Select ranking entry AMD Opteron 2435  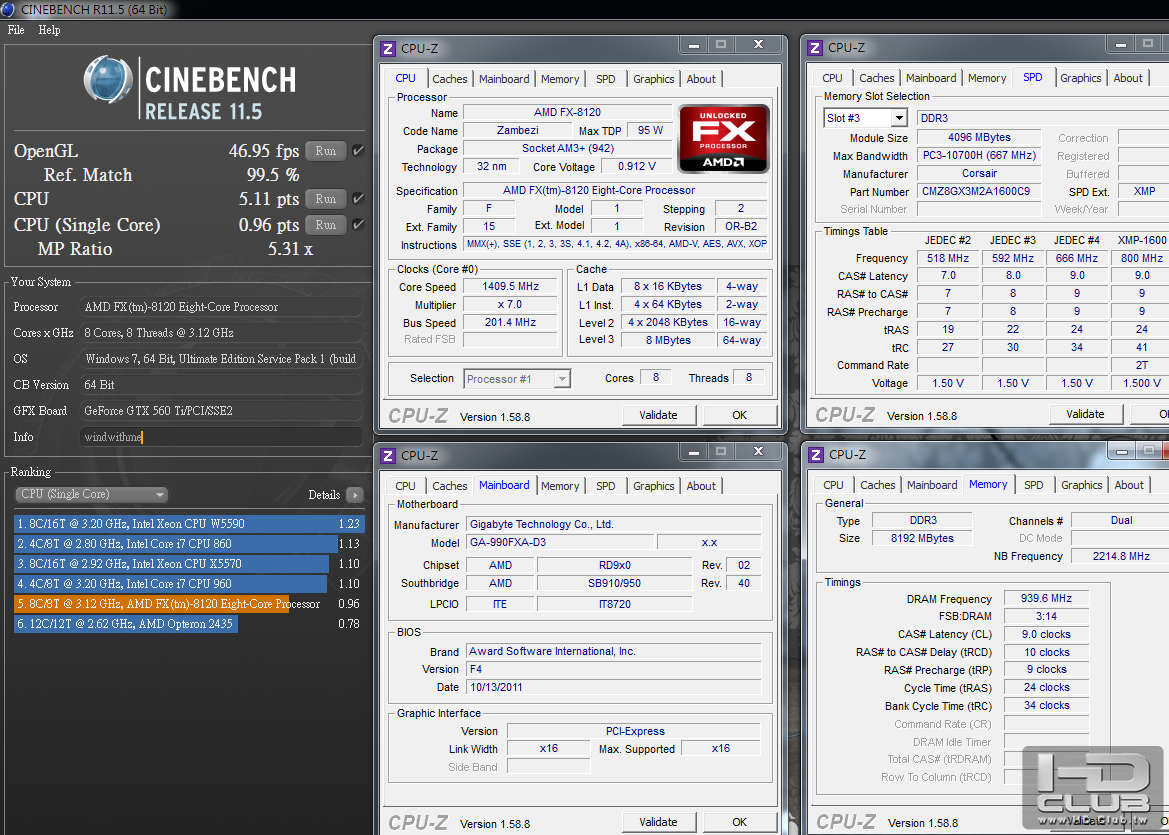pyautogui.click(x=189, y=624)
